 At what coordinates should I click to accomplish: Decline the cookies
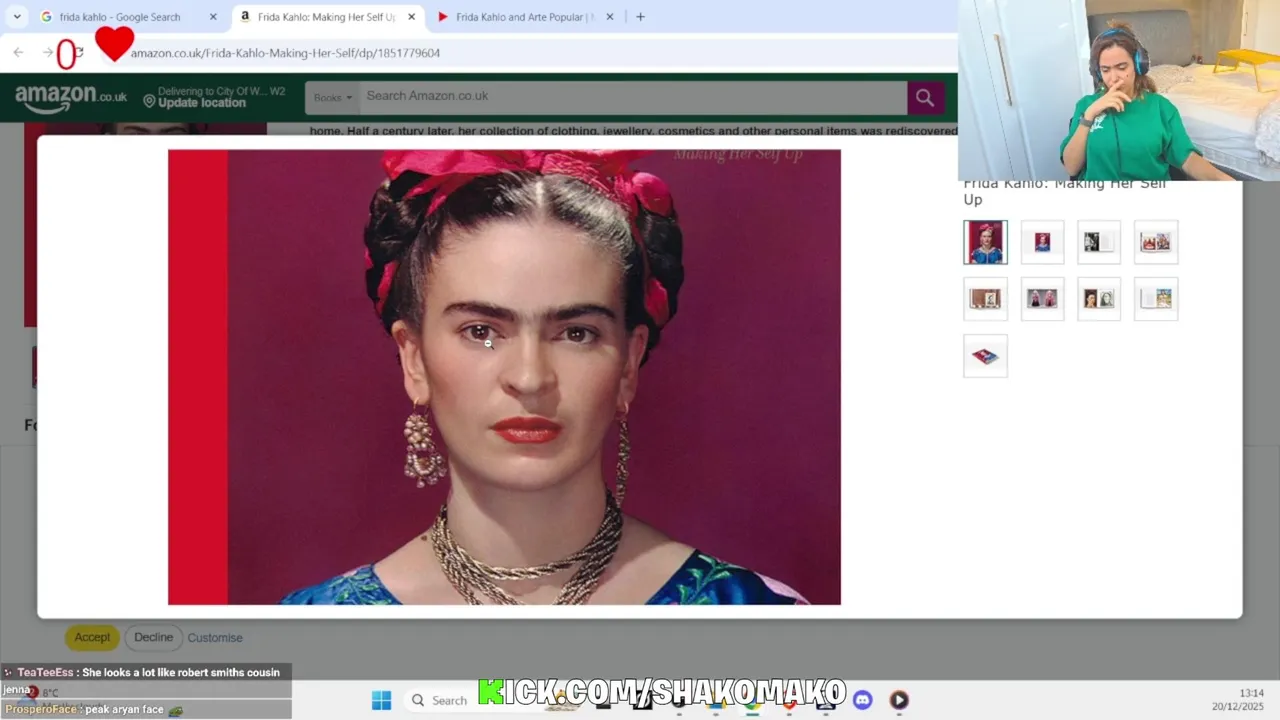[x=153, y=637]
